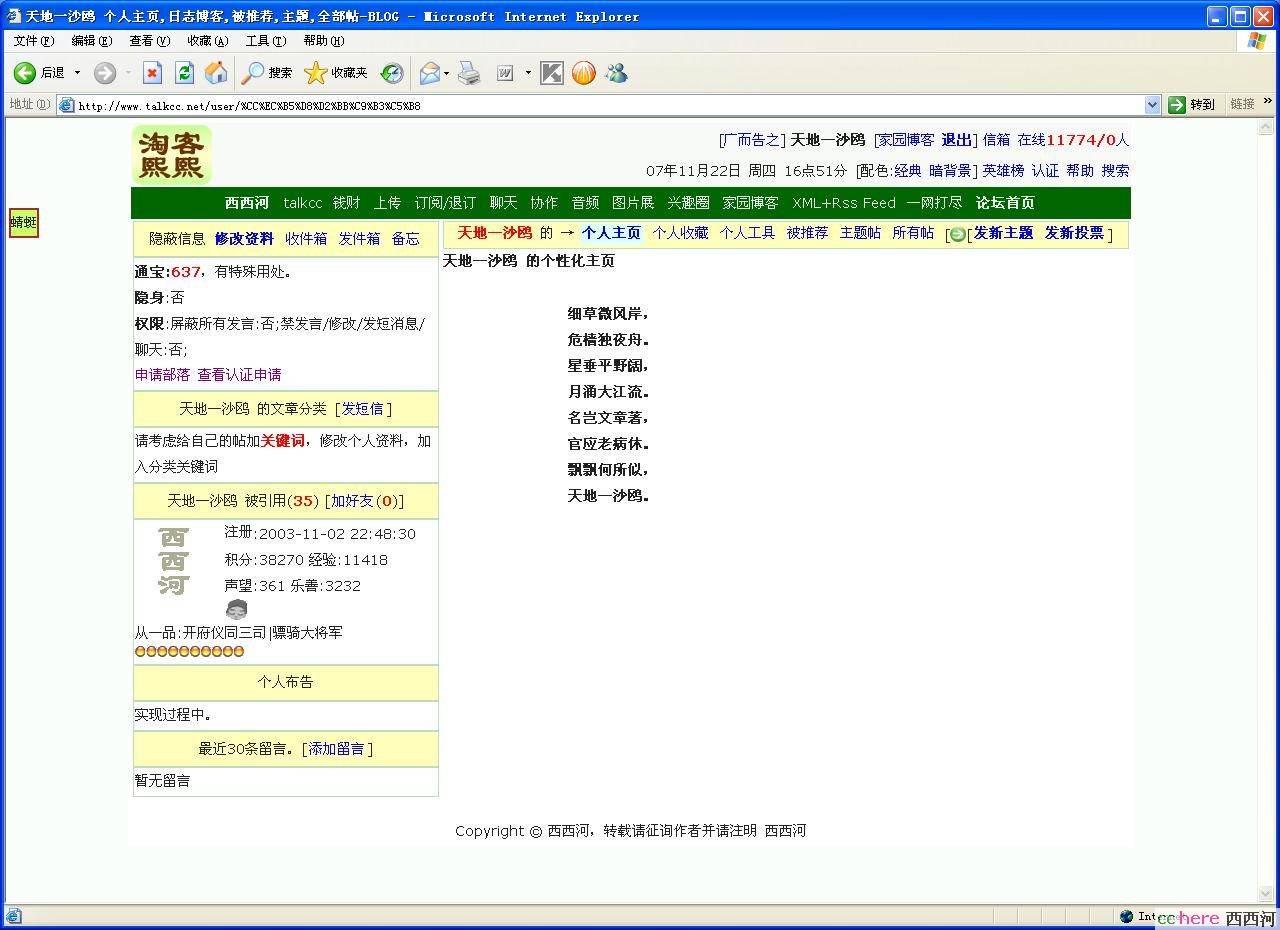The height and width of the screenshot is (930, 1280).
Task: Click the IE Back arrow button
Action: (x=26, y=73)
